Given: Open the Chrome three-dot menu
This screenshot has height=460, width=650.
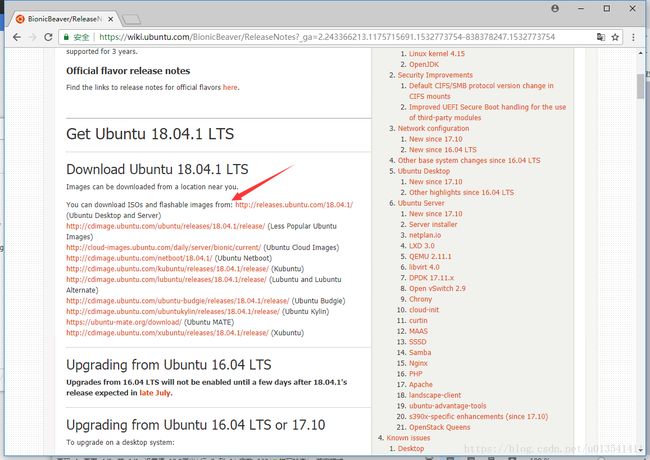Looking at the screenshot, I should pyautogui.click(x=633, y=37).
